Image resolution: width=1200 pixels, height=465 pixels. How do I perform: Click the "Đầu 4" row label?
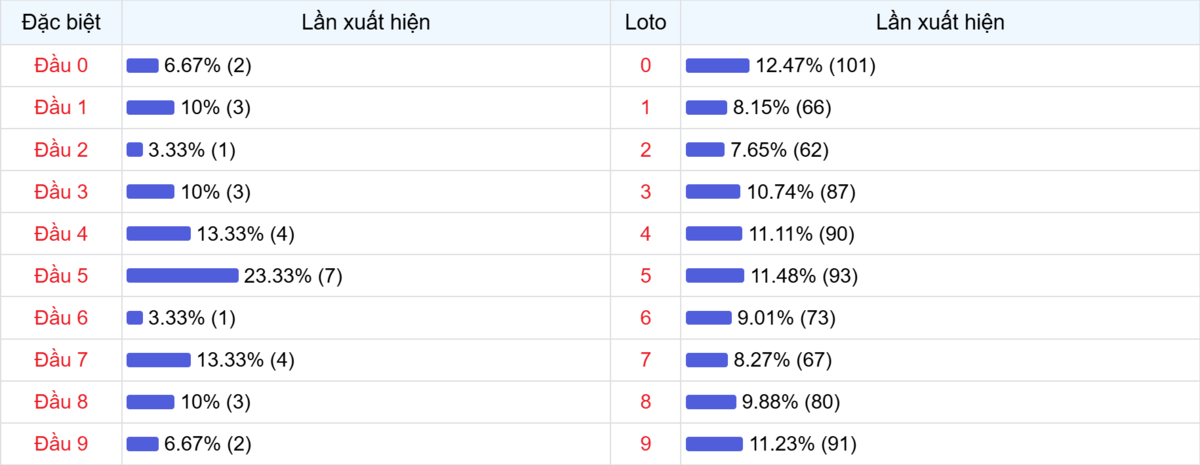pyautogui.click(x=61, y=234)
